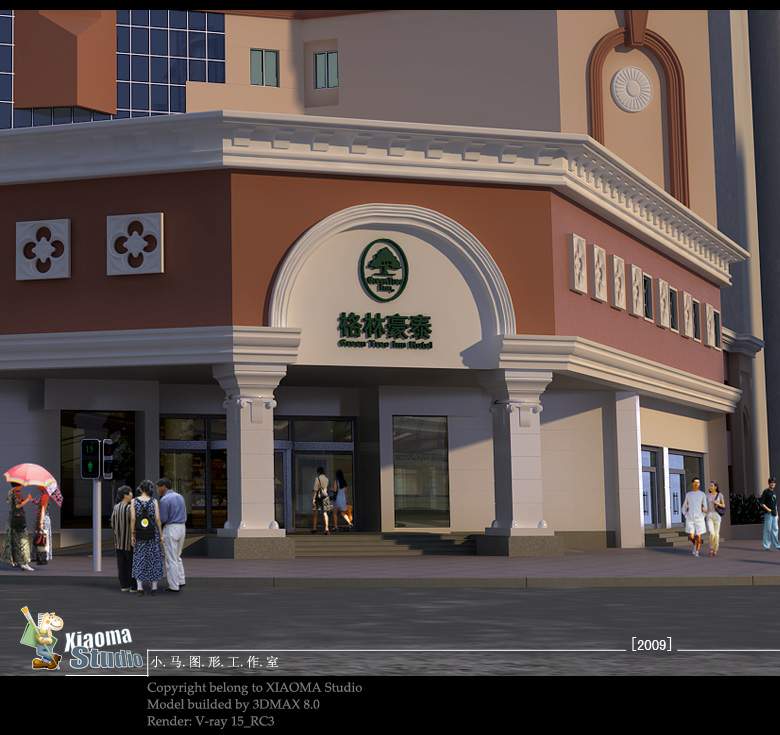780x735 pixels.
Task: Click the 'Render: V-ray 15_RC3' line
Action: [x=210, y=721]
